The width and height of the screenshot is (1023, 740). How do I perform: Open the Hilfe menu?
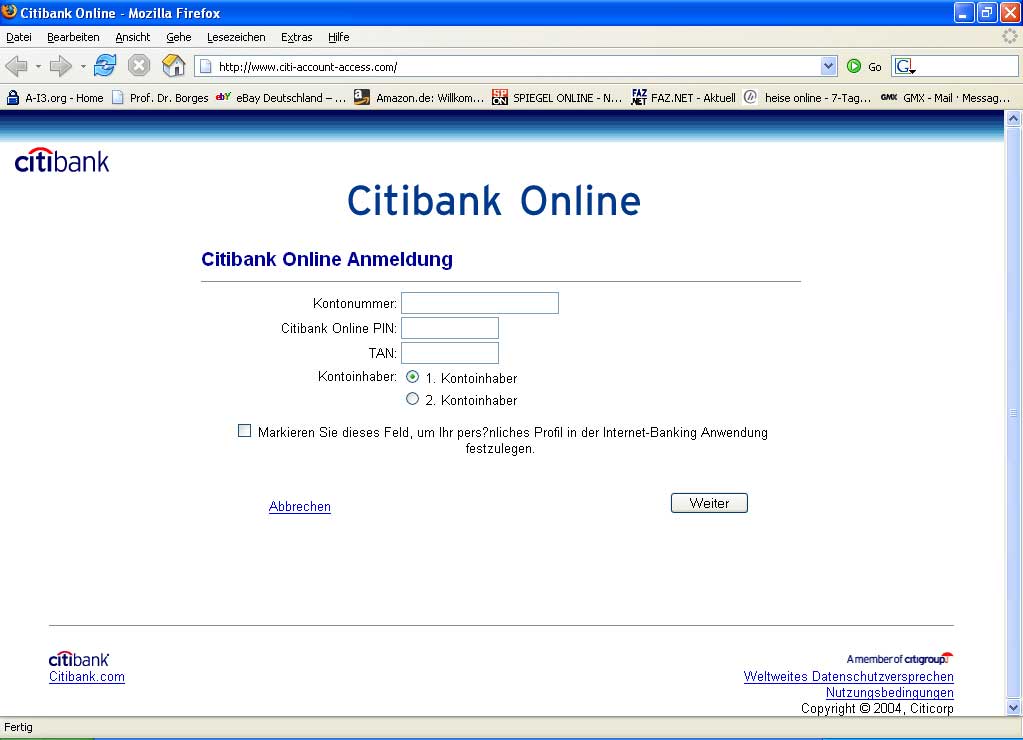pyautogui.click(x=339, y=37)
